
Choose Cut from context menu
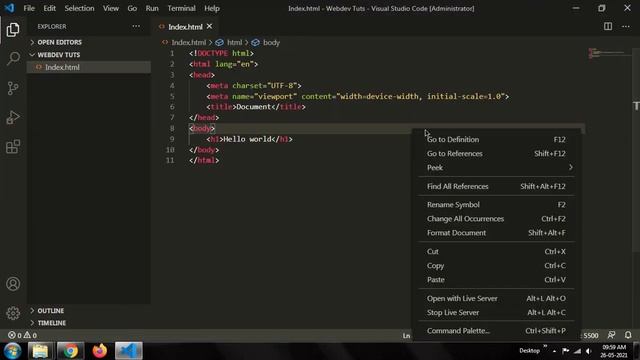click(496, 251)
